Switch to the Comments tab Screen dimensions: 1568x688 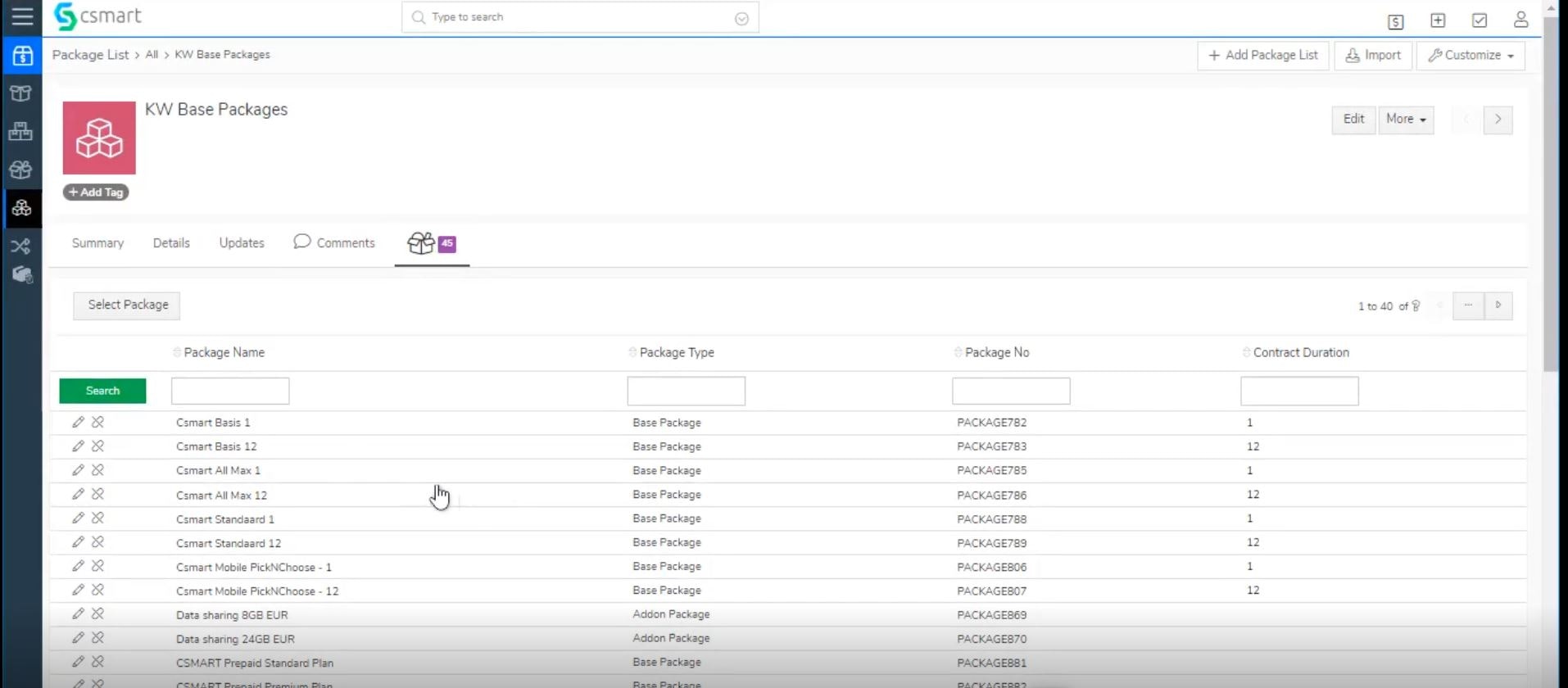tap(334, 242)
